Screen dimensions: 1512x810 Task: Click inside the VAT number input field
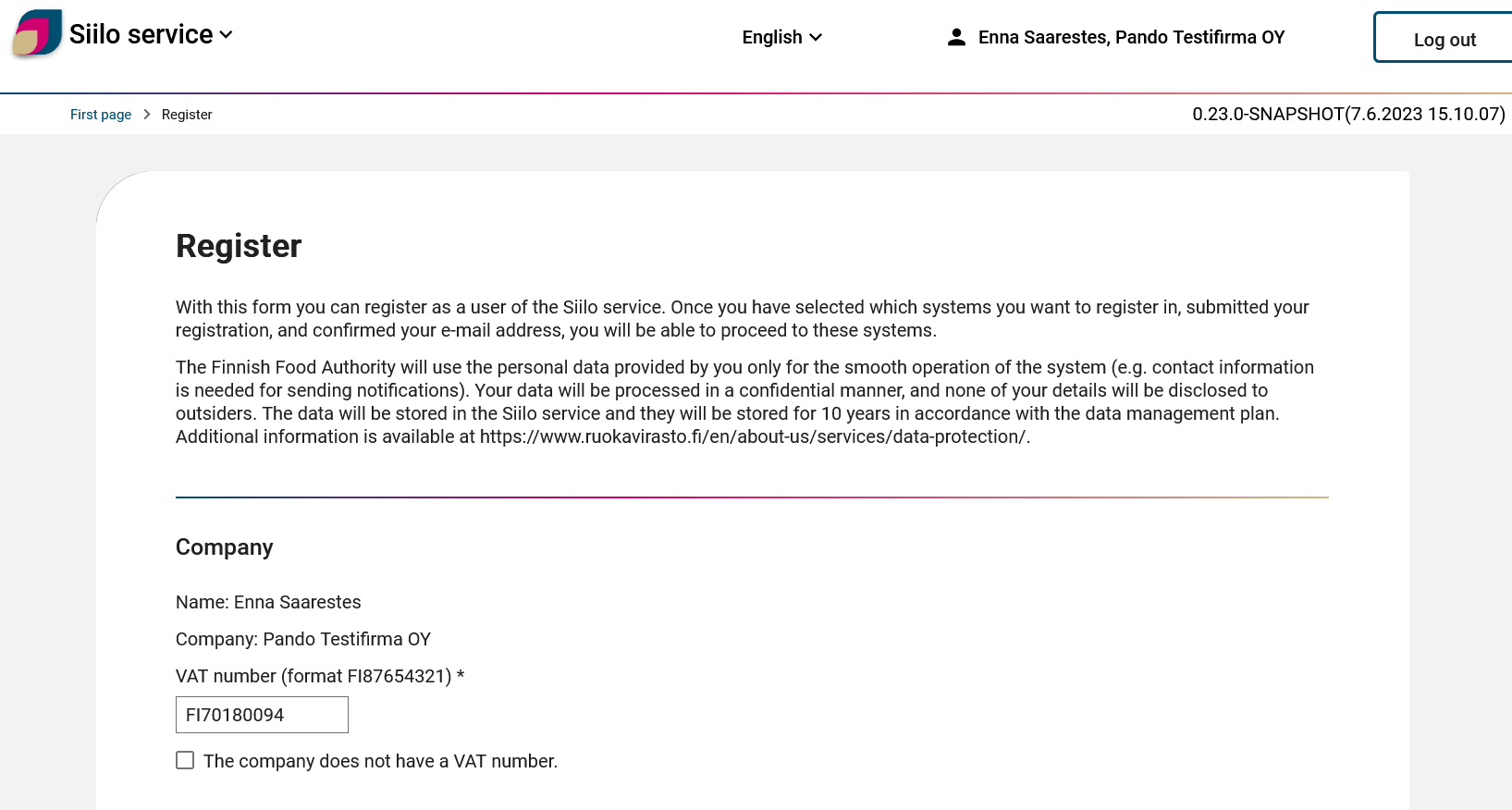pos(262,714)
